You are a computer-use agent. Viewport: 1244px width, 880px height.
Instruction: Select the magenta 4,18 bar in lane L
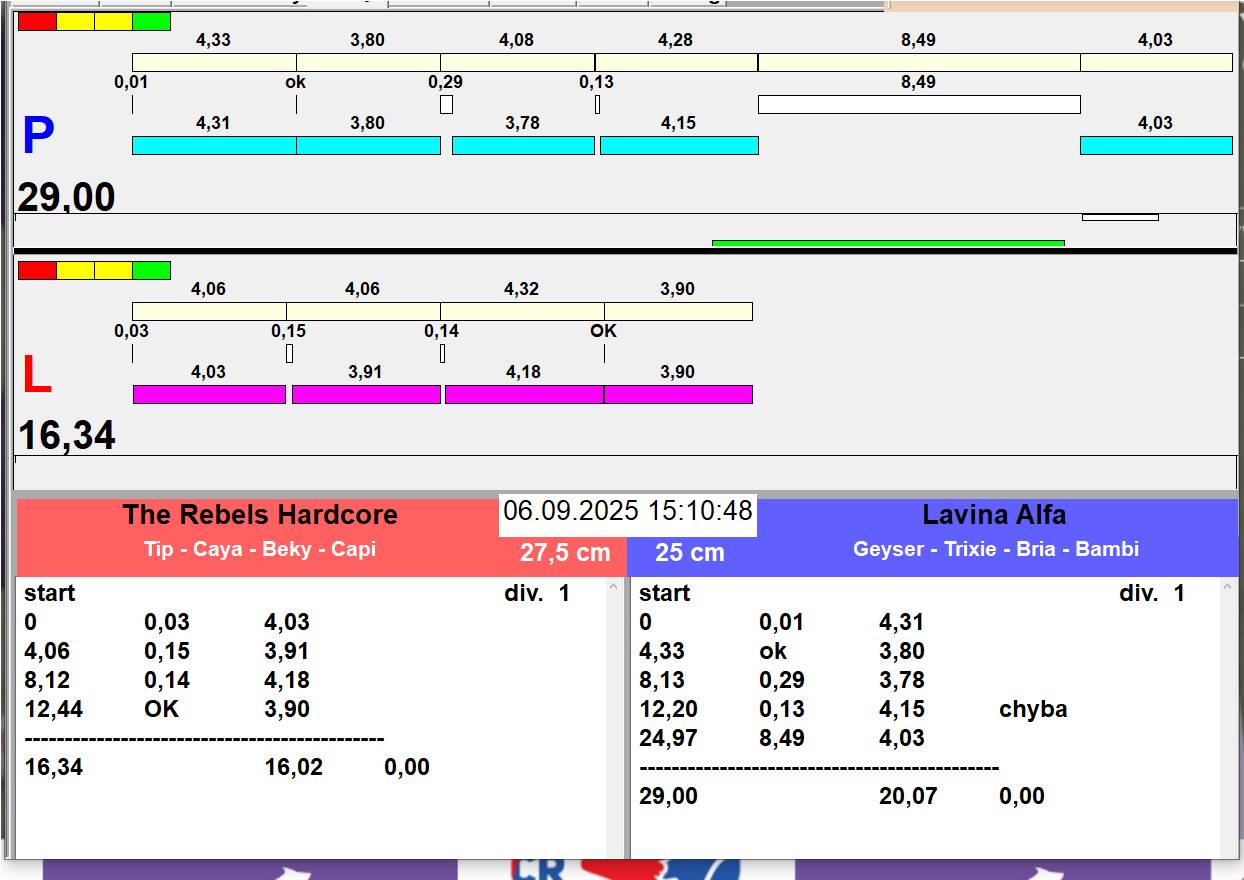pos(524,394)
